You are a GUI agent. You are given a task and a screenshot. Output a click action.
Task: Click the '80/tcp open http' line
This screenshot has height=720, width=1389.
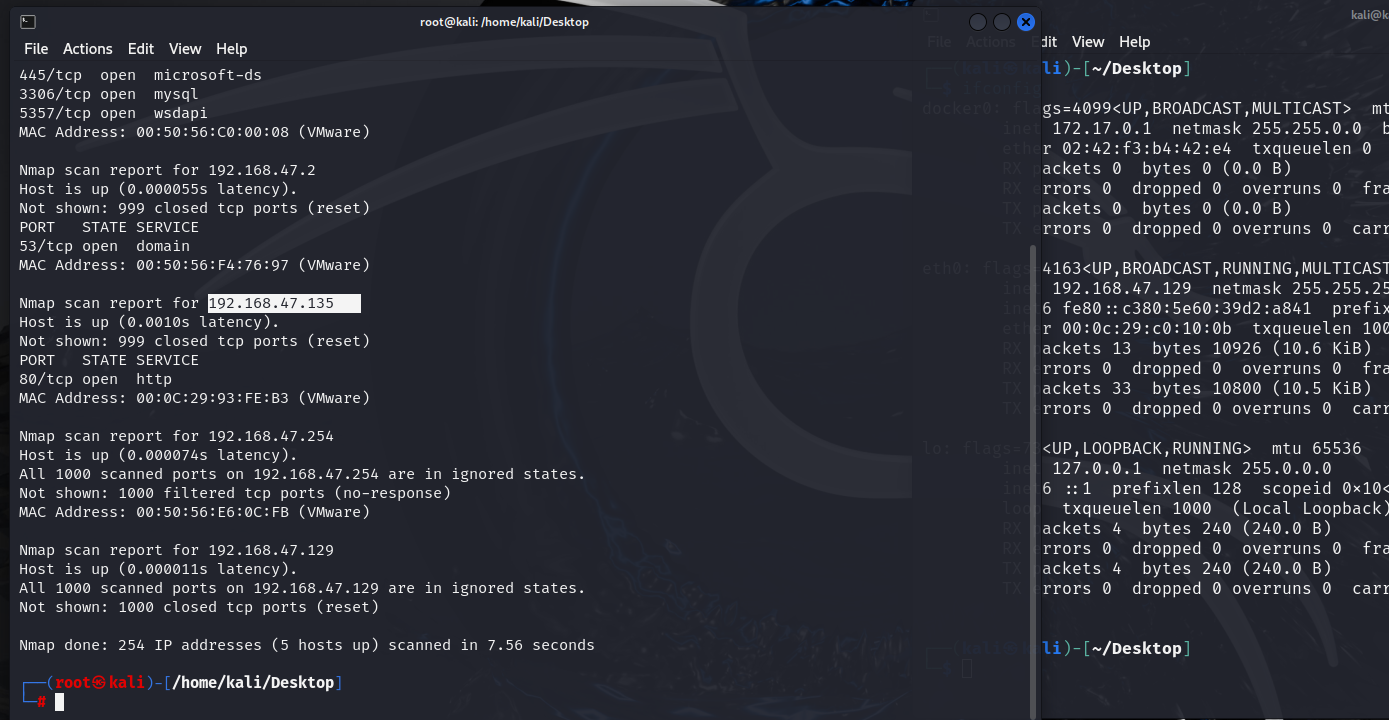(95, 379)
